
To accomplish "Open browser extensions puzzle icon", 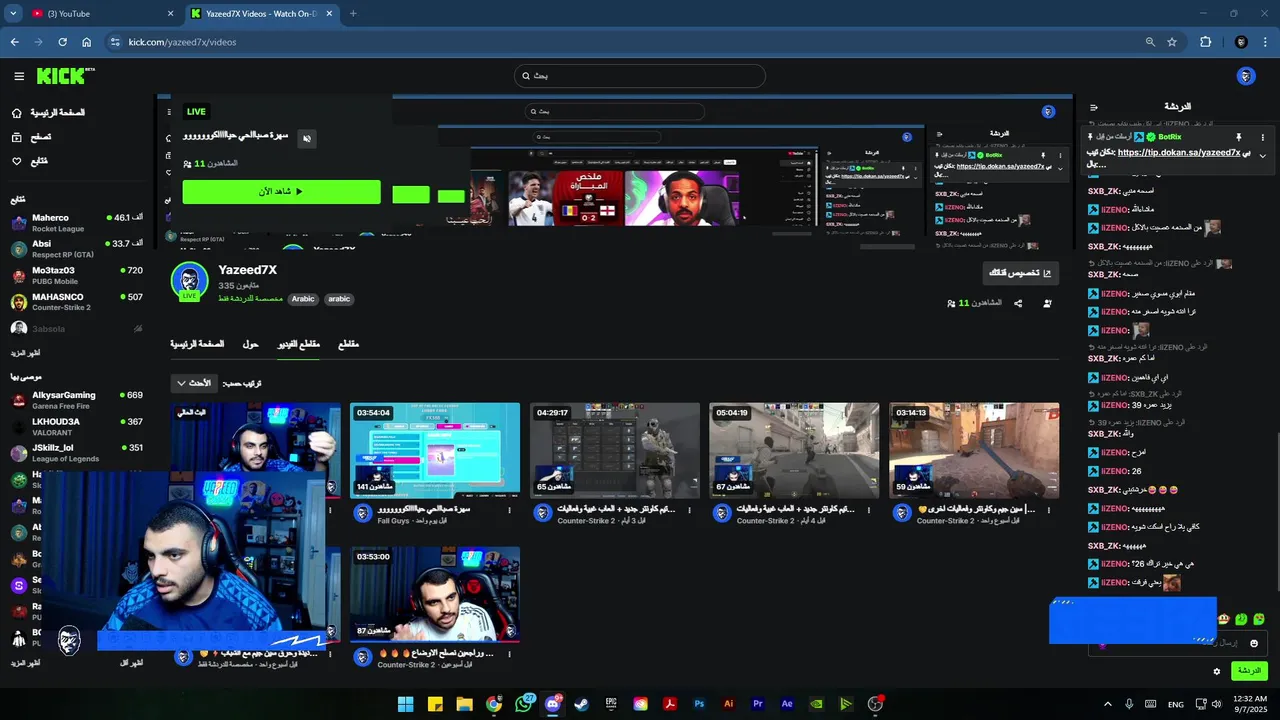I will [x=1205, y=42].
